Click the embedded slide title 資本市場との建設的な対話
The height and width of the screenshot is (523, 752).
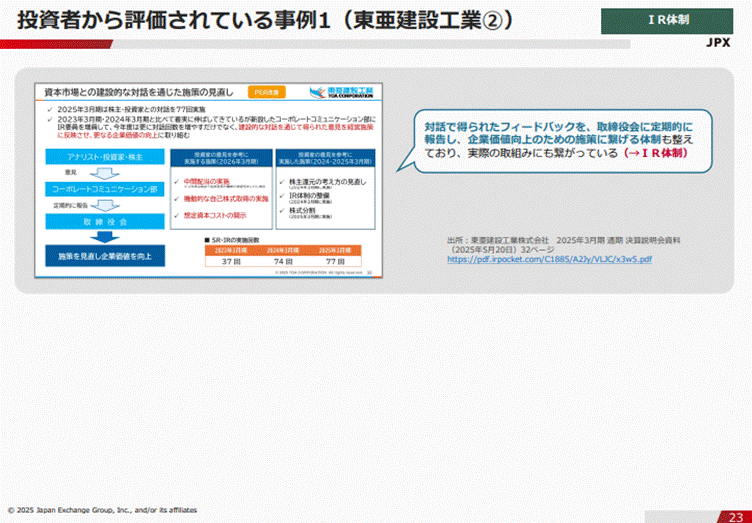pyautogui.click(x=138, y=92)
